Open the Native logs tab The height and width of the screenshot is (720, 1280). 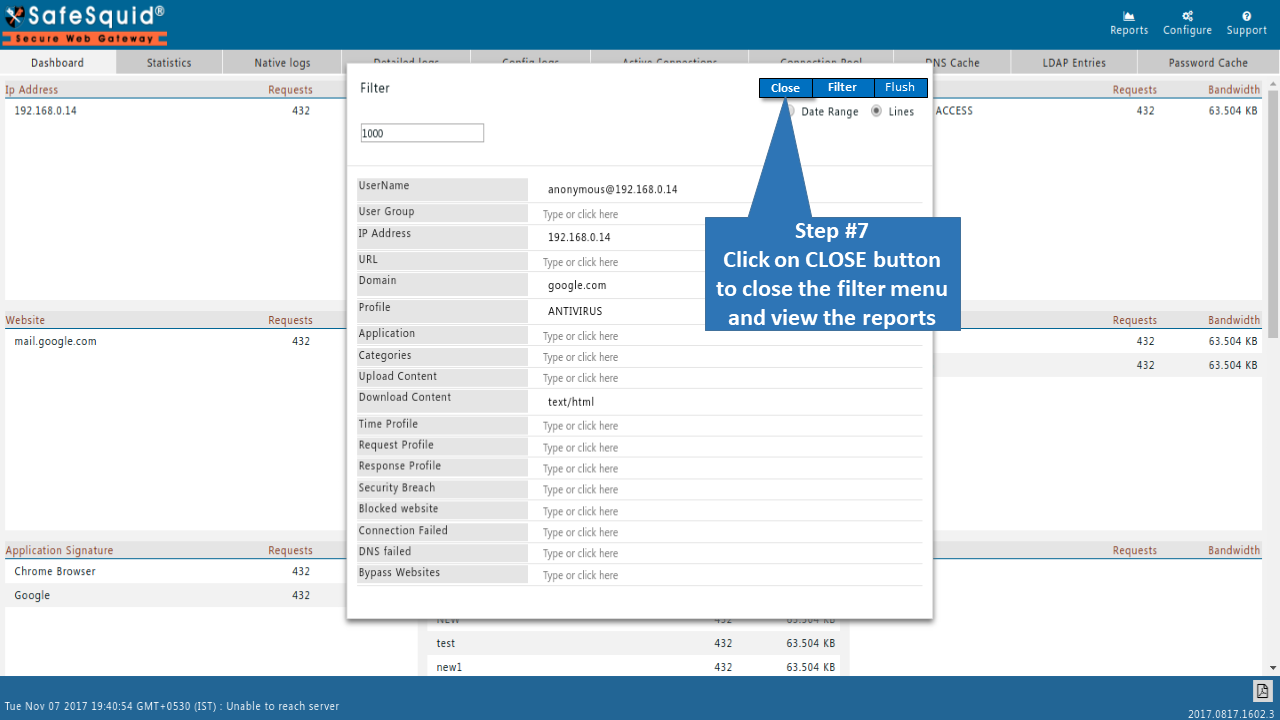coord(282,63)
